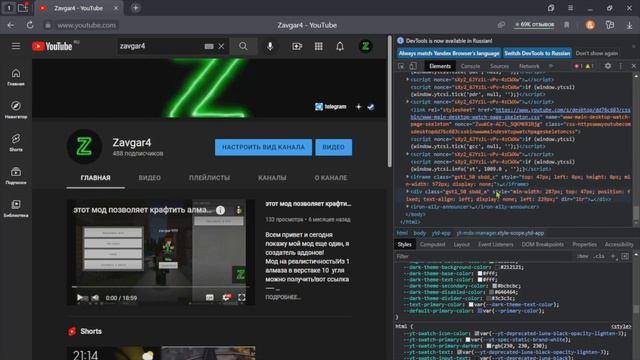Focus the Styles Filter input
This screenshot has width=640, height=360.
point(484,256)
